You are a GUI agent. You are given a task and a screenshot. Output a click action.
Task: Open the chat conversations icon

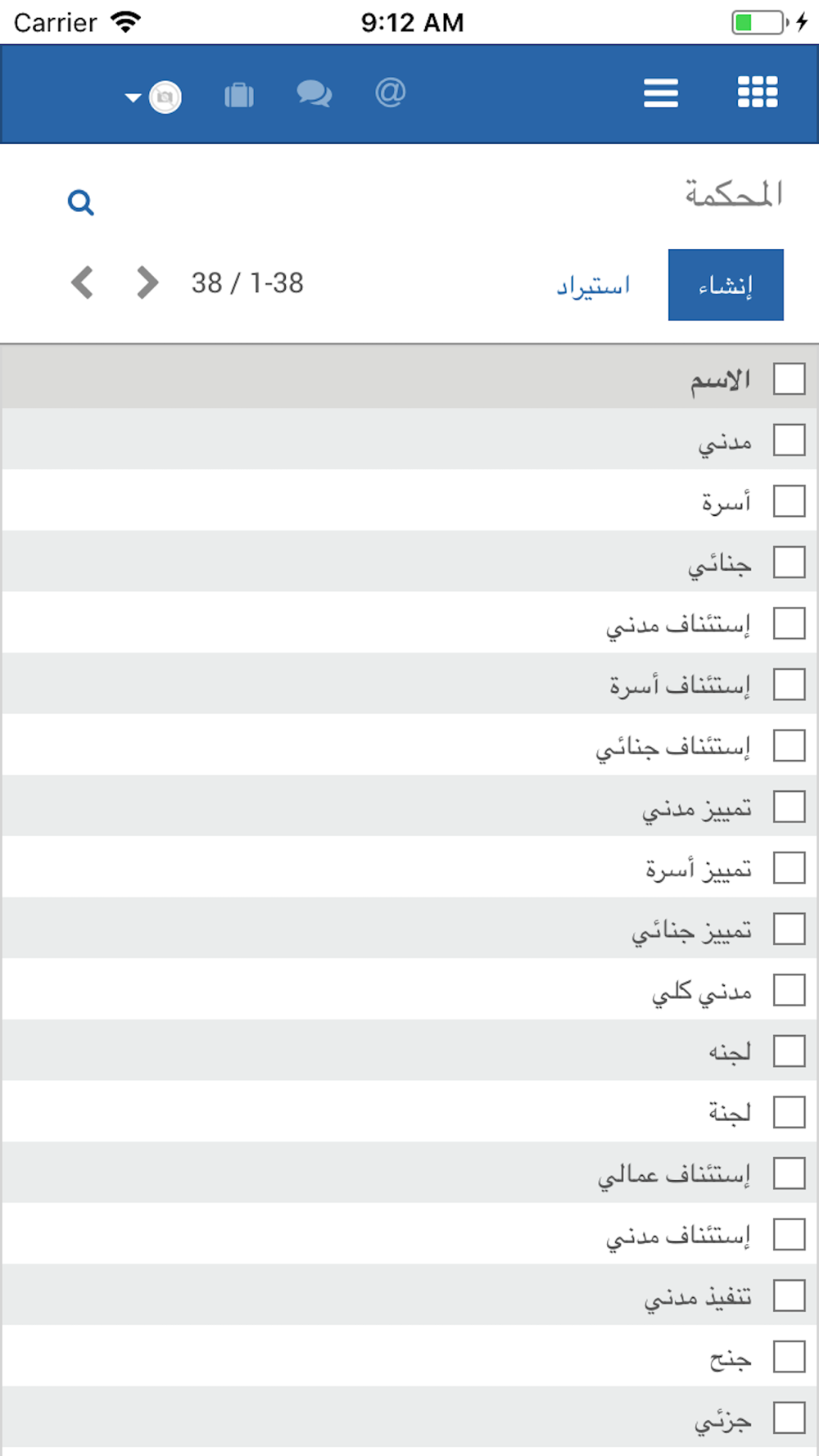[314, 94]
